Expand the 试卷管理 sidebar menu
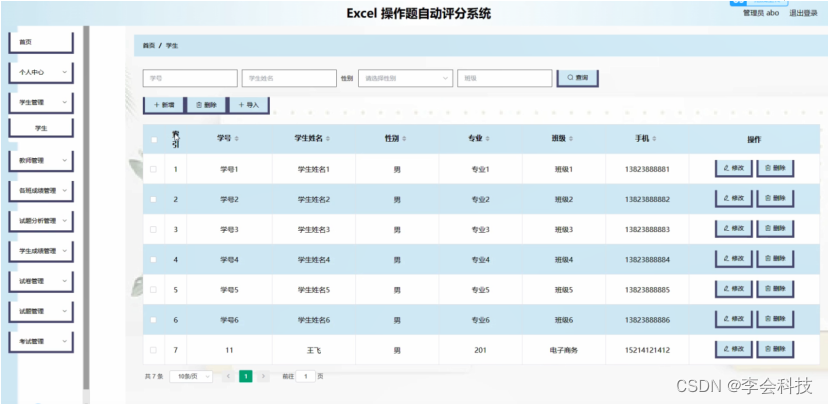Viewport: 828px width, 404px height. pos(41,282)
